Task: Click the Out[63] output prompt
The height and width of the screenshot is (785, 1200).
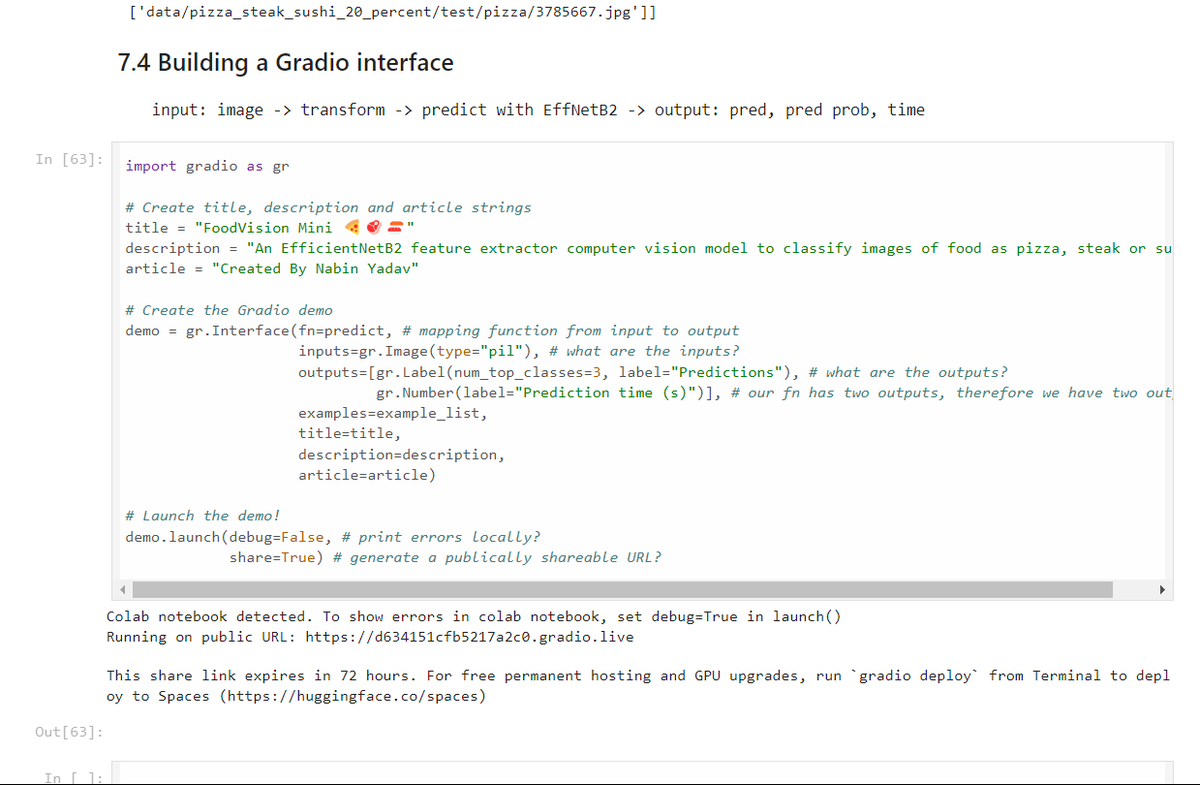Action: point(69,732)
